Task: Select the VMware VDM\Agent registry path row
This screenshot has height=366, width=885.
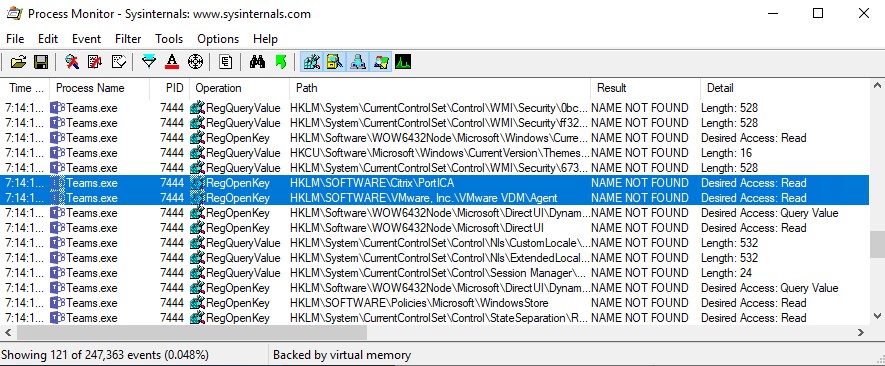Action: [x=435, y=198]
